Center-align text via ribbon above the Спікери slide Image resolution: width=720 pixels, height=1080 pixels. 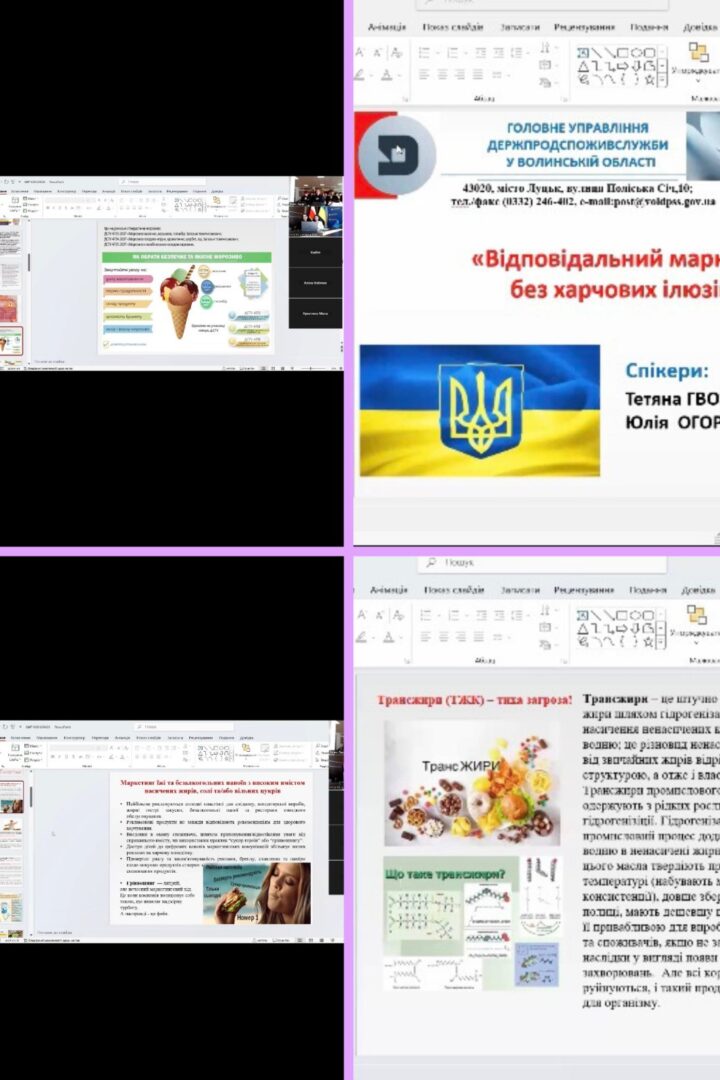[442, 74]
